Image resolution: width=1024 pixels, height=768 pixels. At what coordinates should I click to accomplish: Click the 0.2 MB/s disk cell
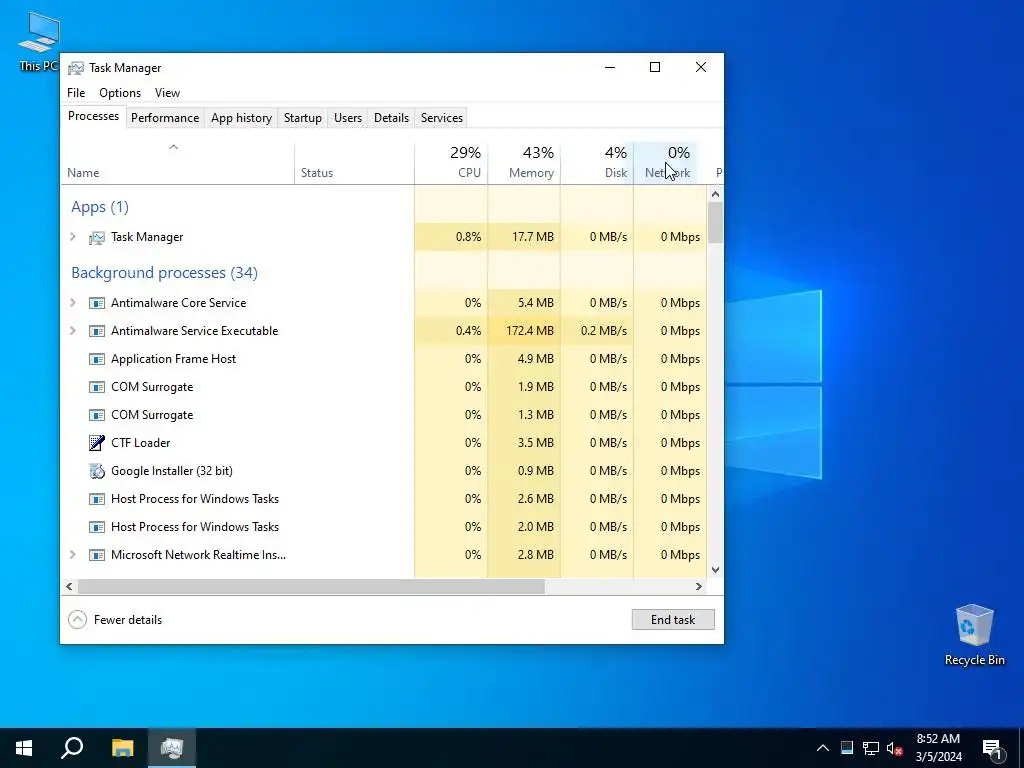(x=597, y=331)
